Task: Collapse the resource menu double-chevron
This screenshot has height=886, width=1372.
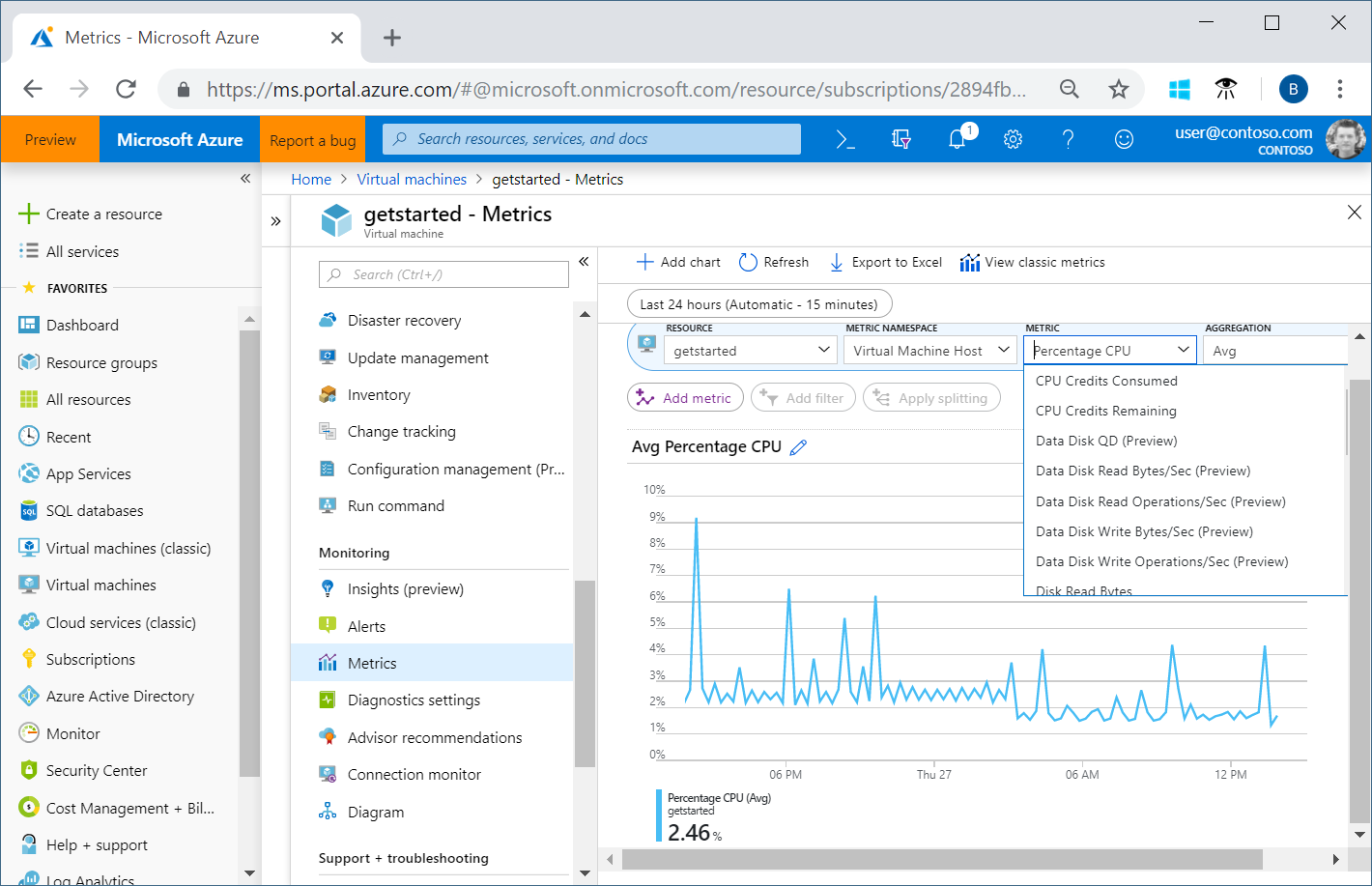Action: coord(584,262)
